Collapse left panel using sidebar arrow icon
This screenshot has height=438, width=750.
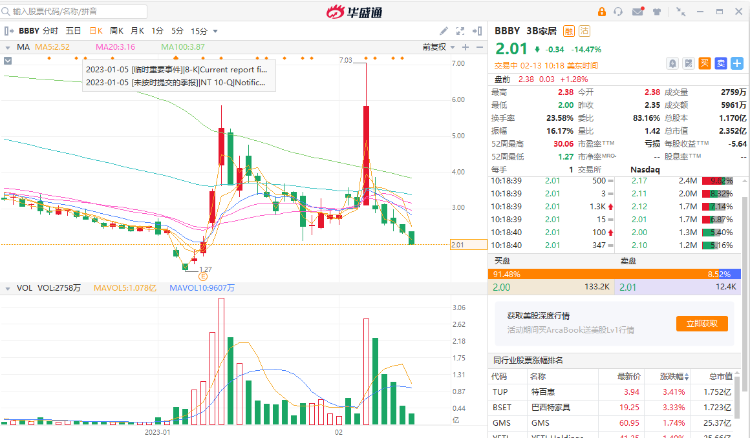tap(9, 31)
